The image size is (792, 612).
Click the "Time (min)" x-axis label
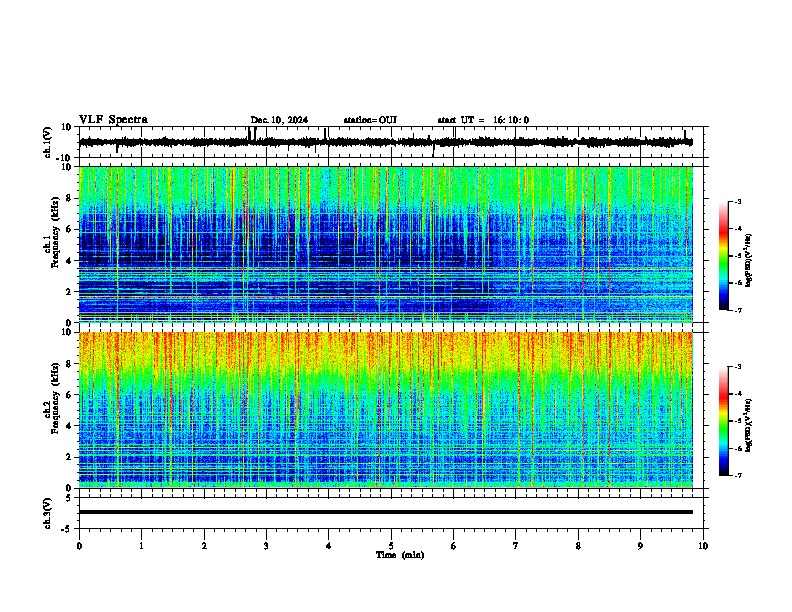(400, 555)
